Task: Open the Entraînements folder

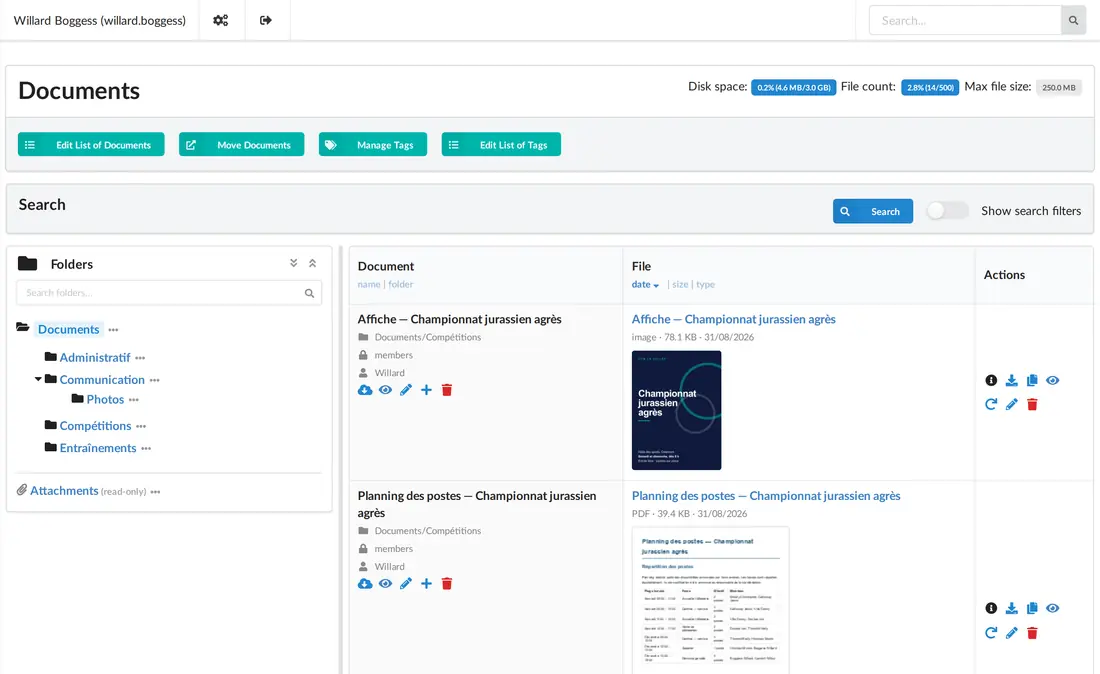Action: pyautogui.click(x=98, y=447)
